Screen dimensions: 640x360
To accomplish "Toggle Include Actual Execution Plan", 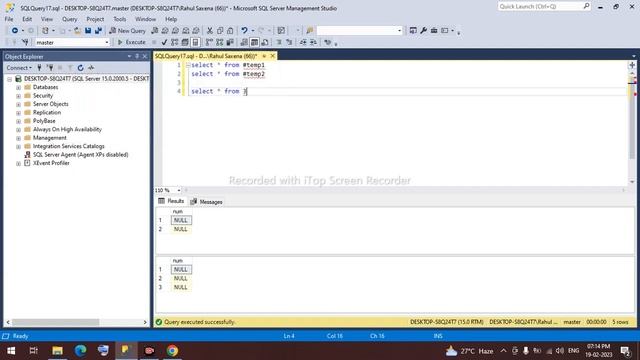I will tap(209, 42).
